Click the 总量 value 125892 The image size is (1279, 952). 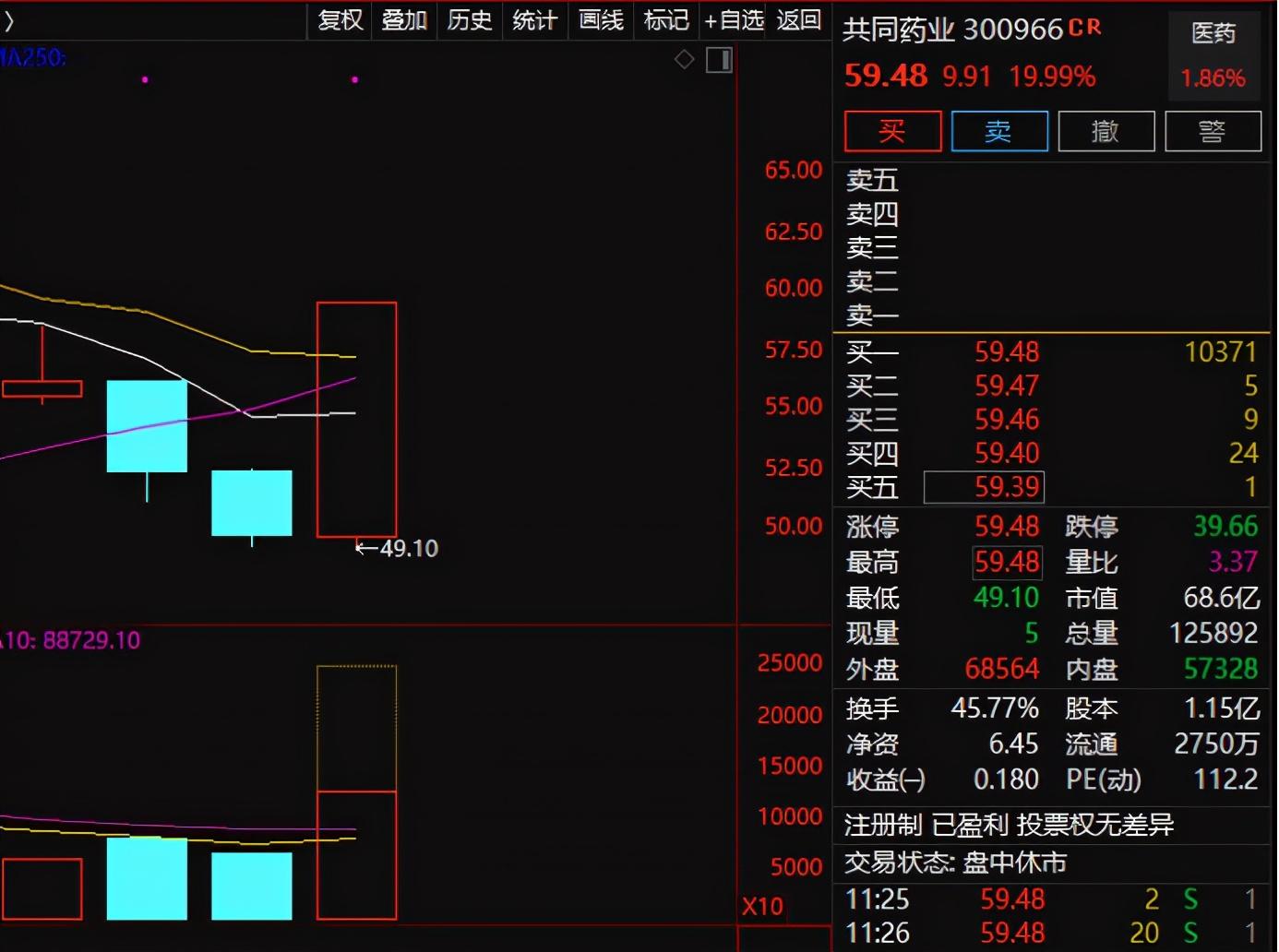(1213, 633)
